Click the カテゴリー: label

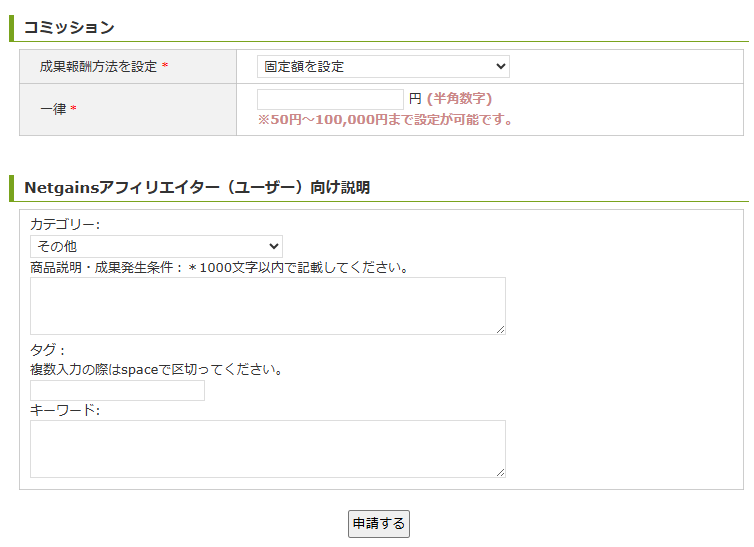pos(65,224)
